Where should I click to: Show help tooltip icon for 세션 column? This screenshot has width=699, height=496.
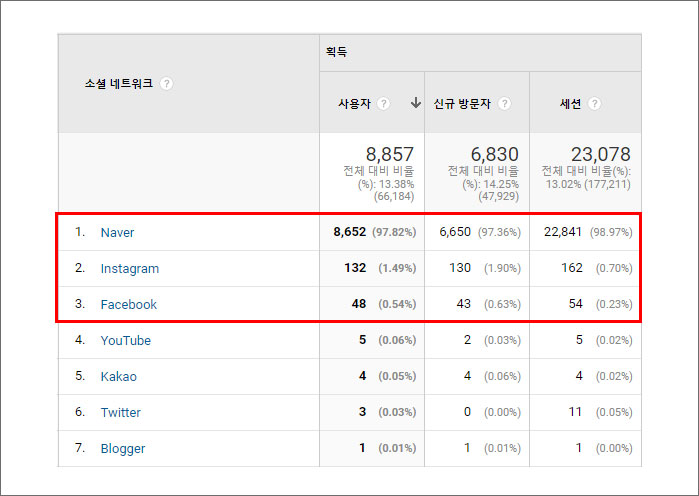[595, 104]
